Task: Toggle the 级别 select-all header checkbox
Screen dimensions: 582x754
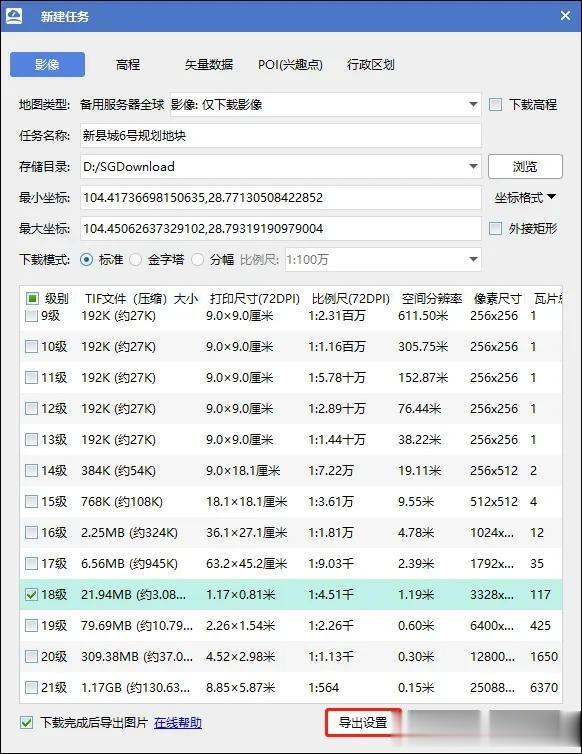Action: [32, 299]
